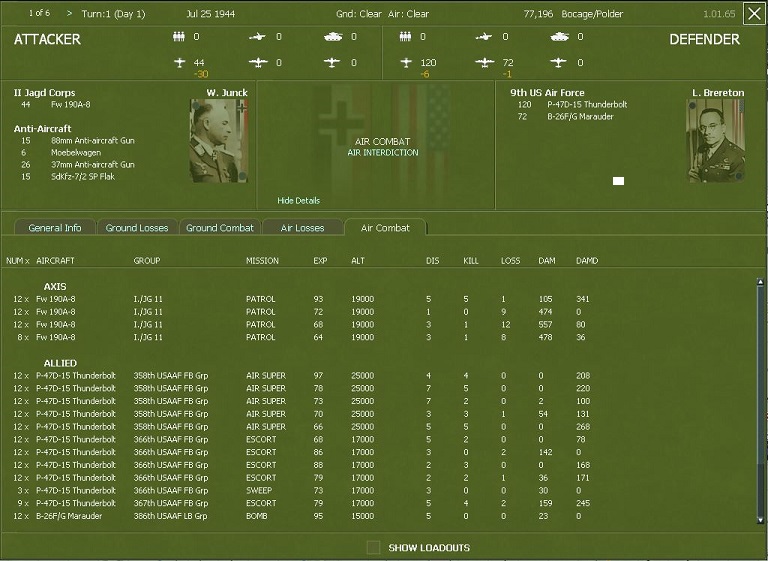Click the AIRCRAFT column header
This screenshot has height=561, width=768.
pos(55,261)
